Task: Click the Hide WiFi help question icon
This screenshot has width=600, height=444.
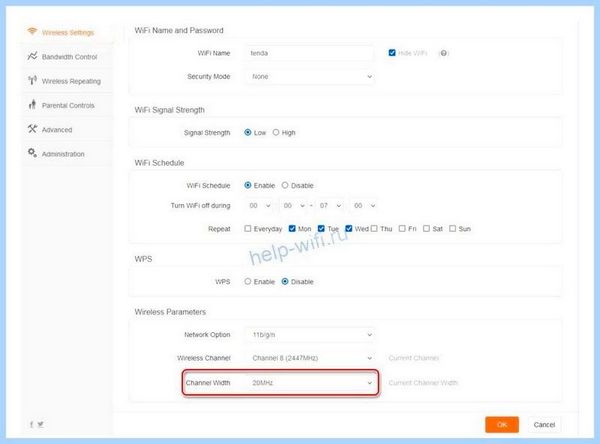Action: (443, 53)
